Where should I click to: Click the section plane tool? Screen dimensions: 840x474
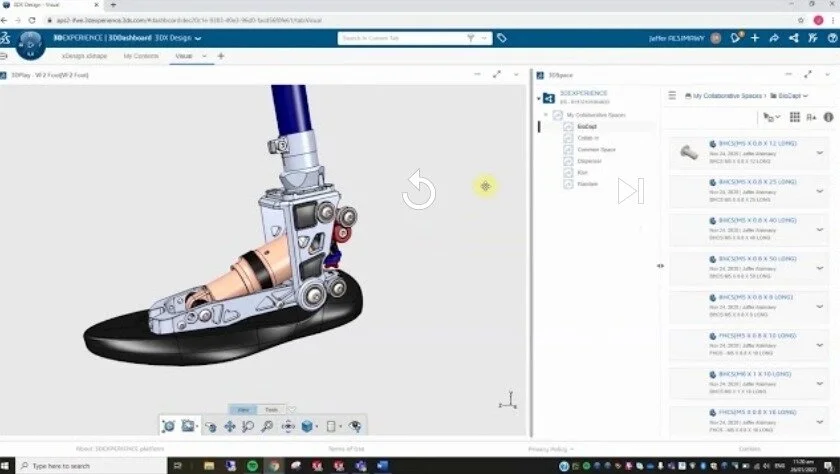point(331,426)
